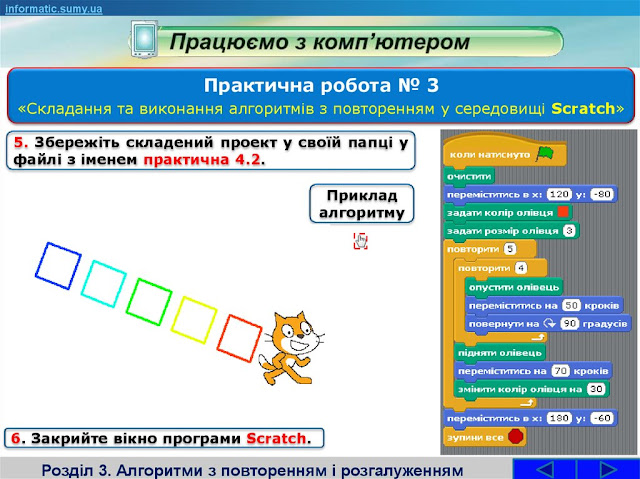
Task: Click the 'коли натиснуто' hat block text
Action: pyautogui.click(x=489, y=155)
